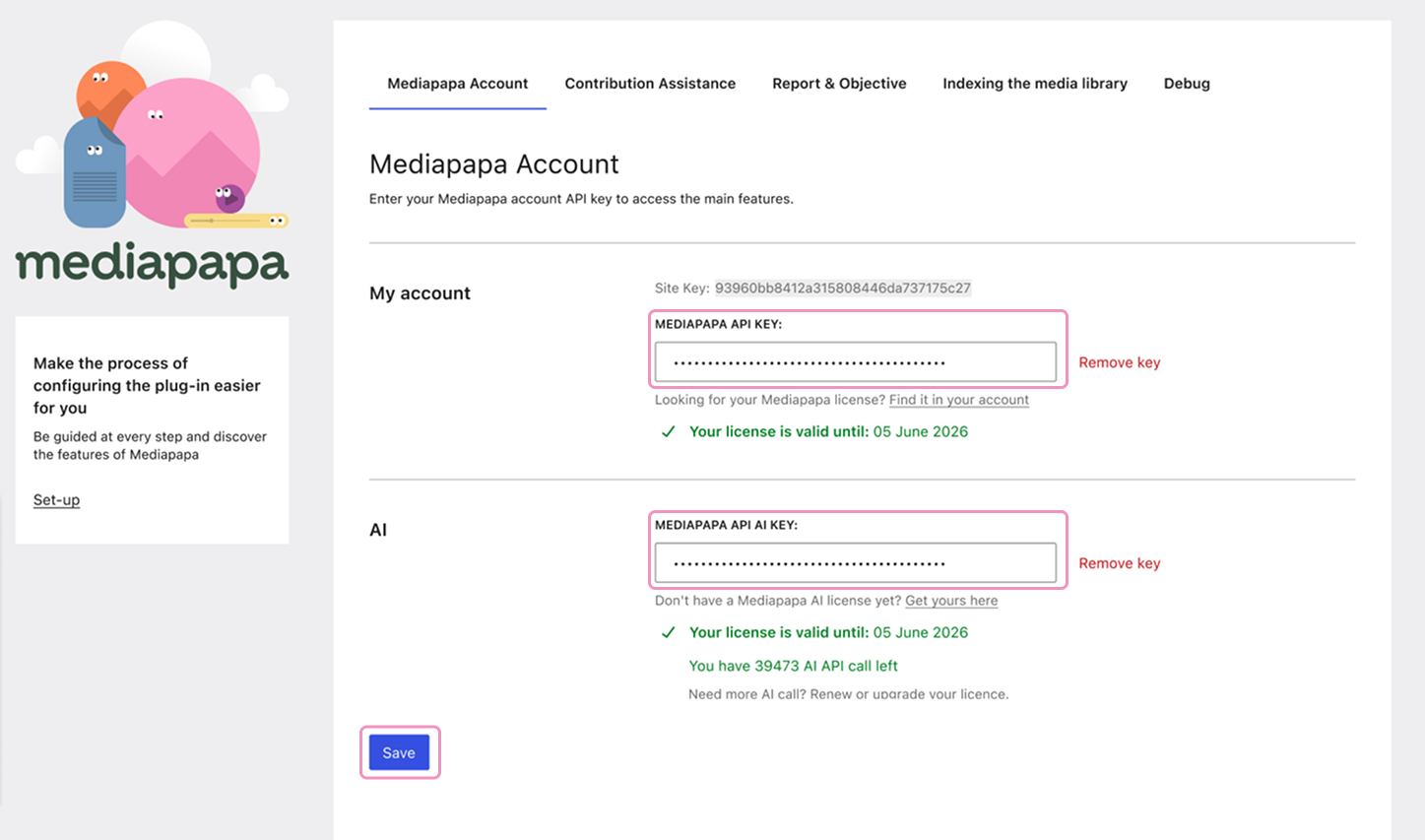Click the mediapapa wordmark logo

pyautogui.click(x=152, y=266)
